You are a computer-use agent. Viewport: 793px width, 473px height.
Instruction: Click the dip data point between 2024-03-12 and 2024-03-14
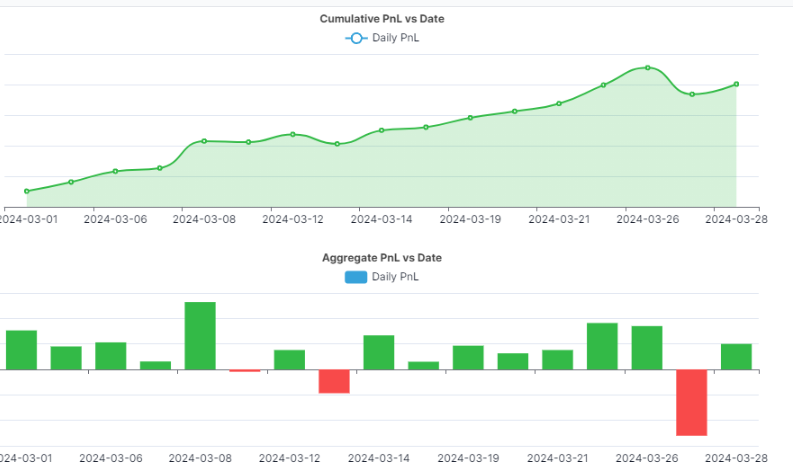pyautogui.click(x=337, y=144)
